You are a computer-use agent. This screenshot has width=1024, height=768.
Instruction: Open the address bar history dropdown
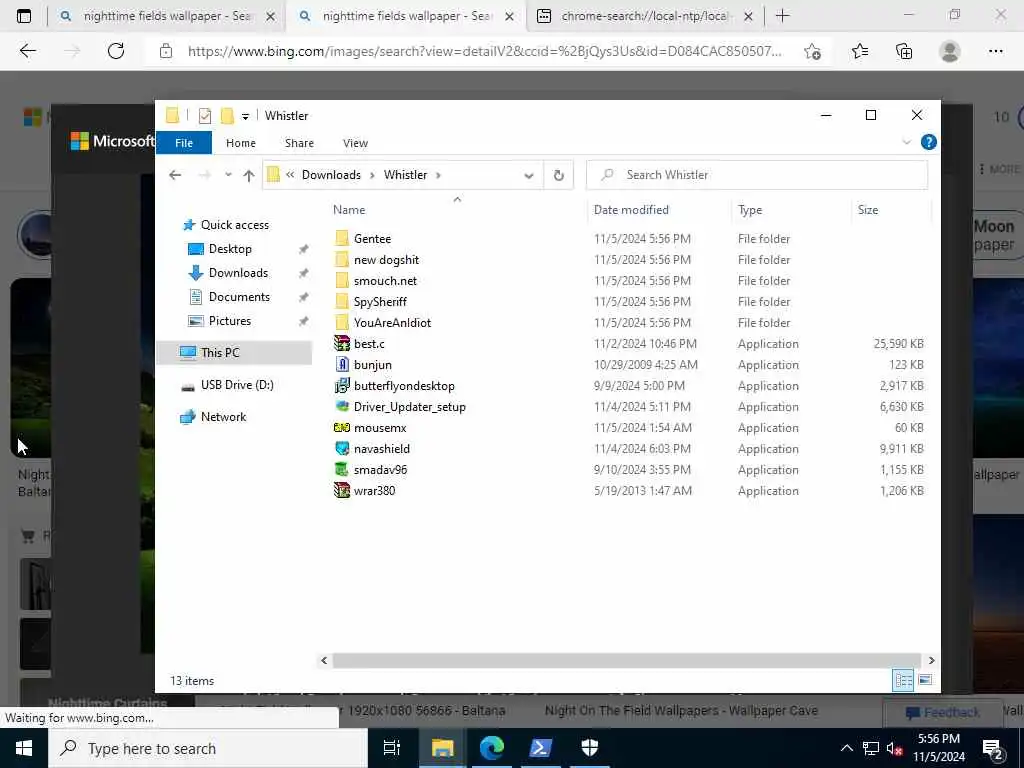529,175
